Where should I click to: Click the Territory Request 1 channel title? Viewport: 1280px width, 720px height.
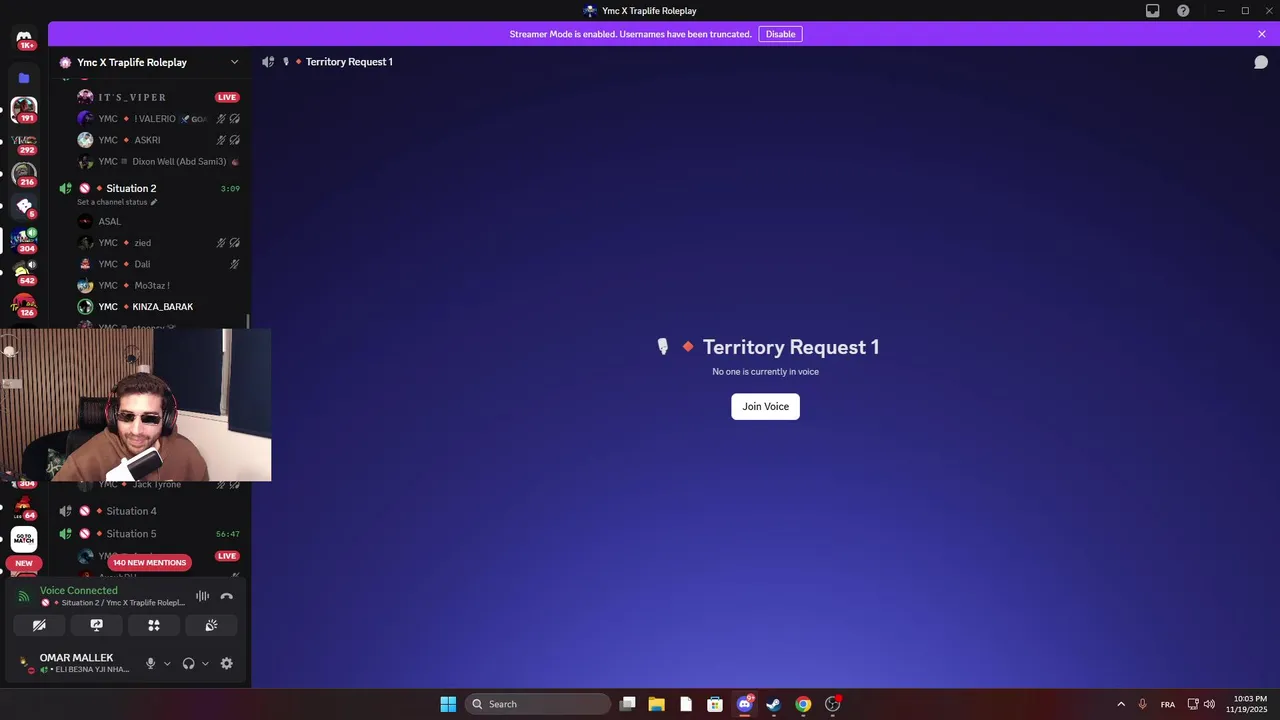point(349,62)
